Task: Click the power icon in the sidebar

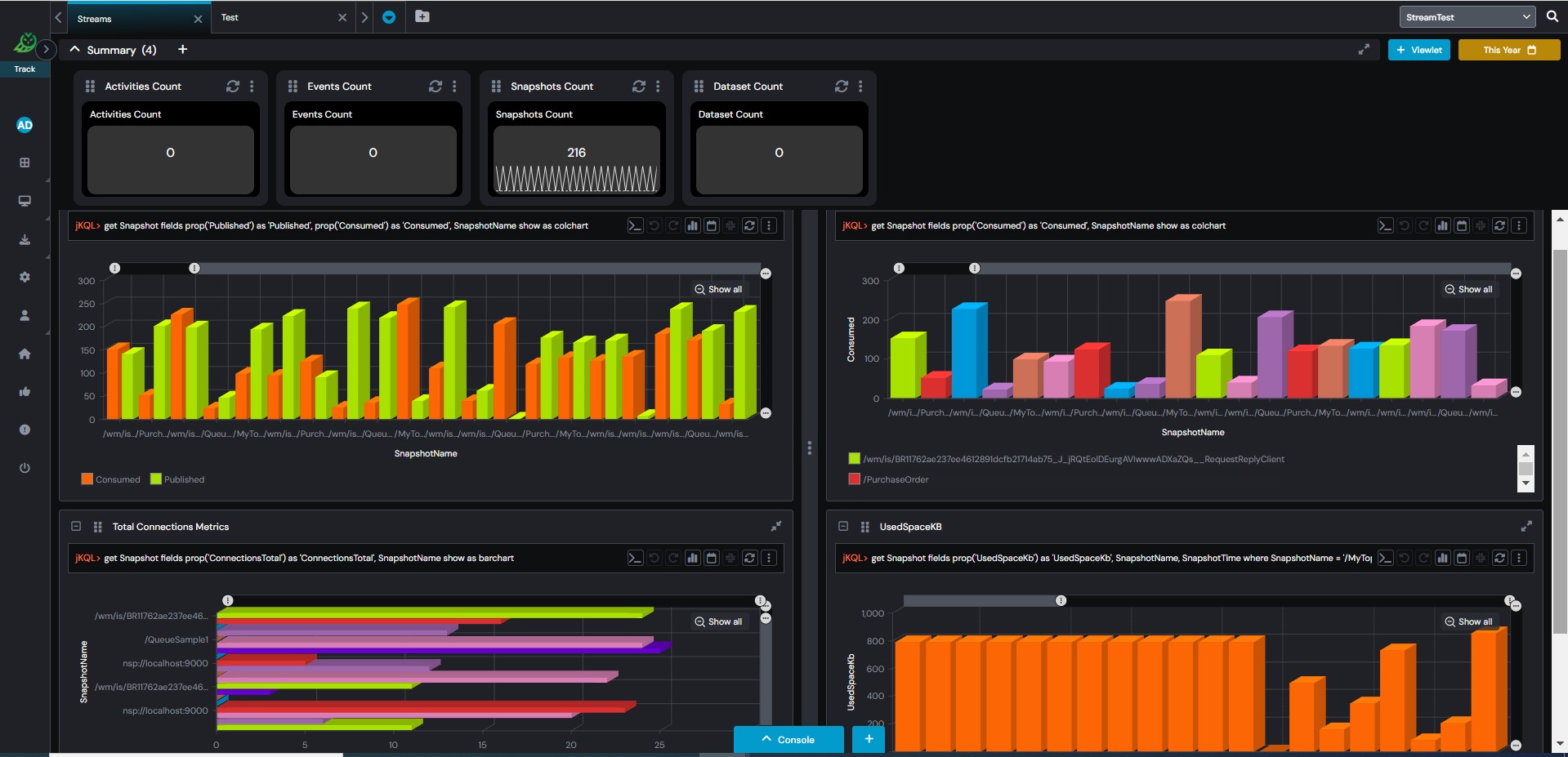Action: (25, 468)
